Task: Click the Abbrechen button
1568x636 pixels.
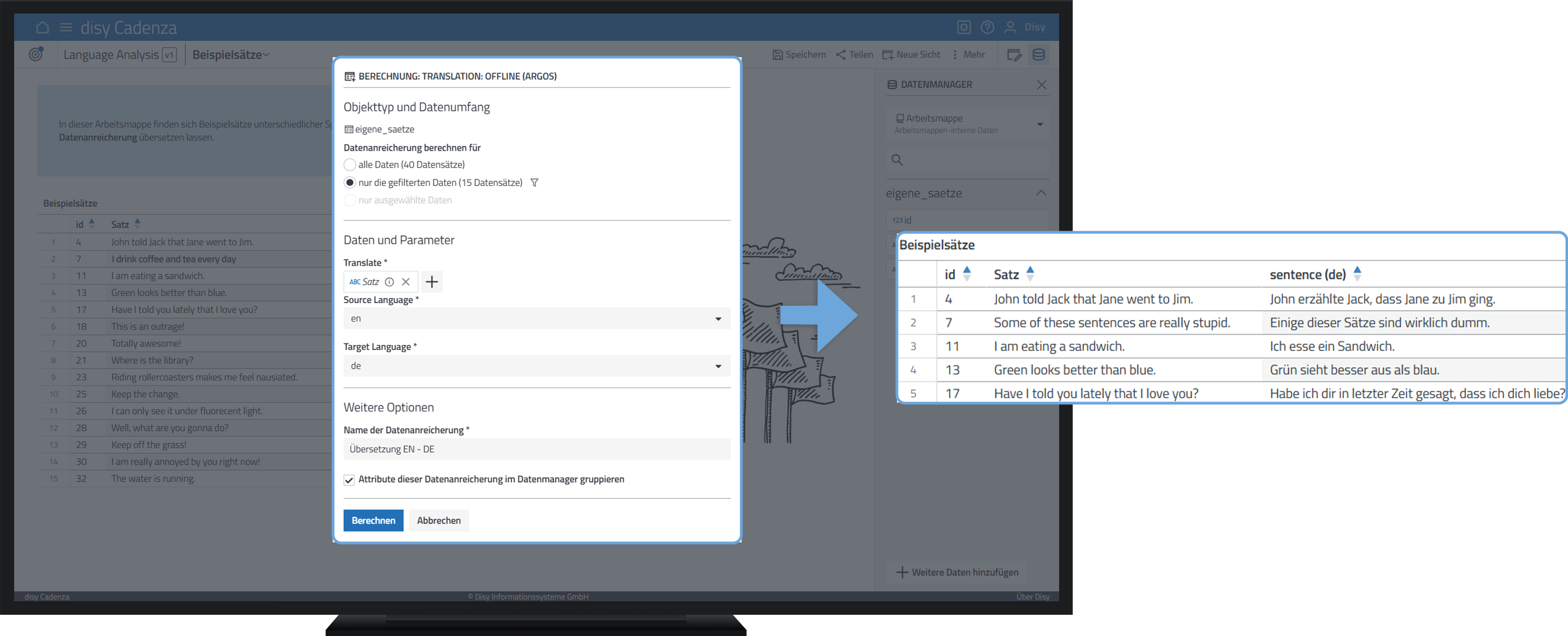Action: (438, 521)
